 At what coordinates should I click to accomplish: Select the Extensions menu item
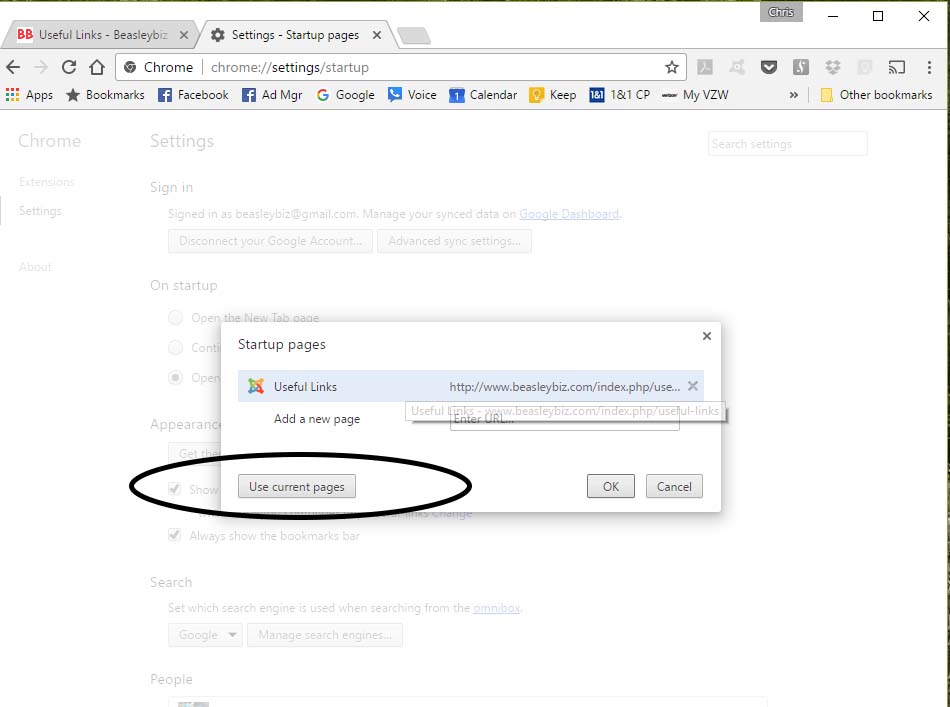[46, 182]
